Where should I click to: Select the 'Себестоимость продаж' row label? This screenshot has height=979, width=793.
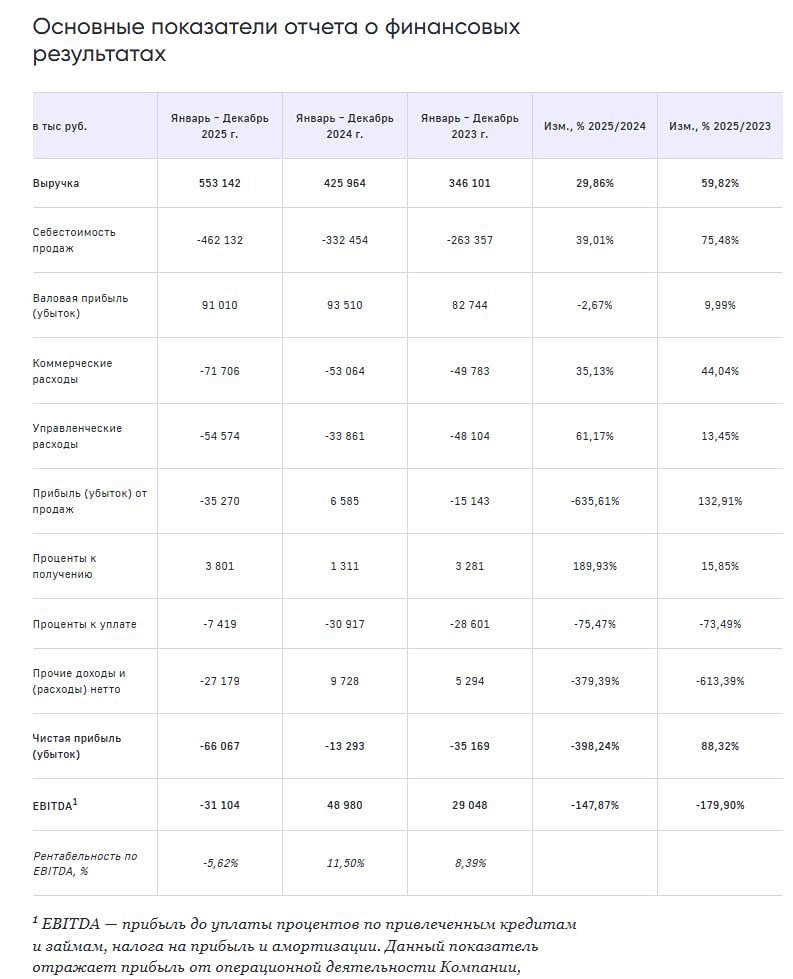point(74,240)
